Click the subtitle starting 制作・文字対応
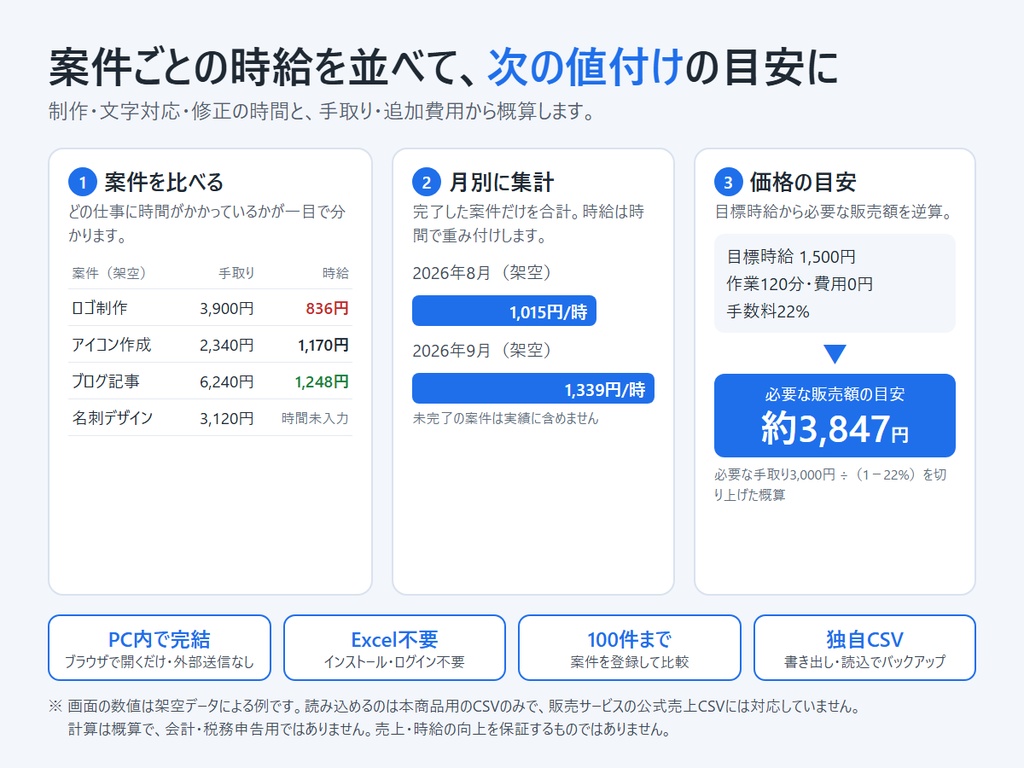This screenshot has width=1024, height=768. pos(321,111)
